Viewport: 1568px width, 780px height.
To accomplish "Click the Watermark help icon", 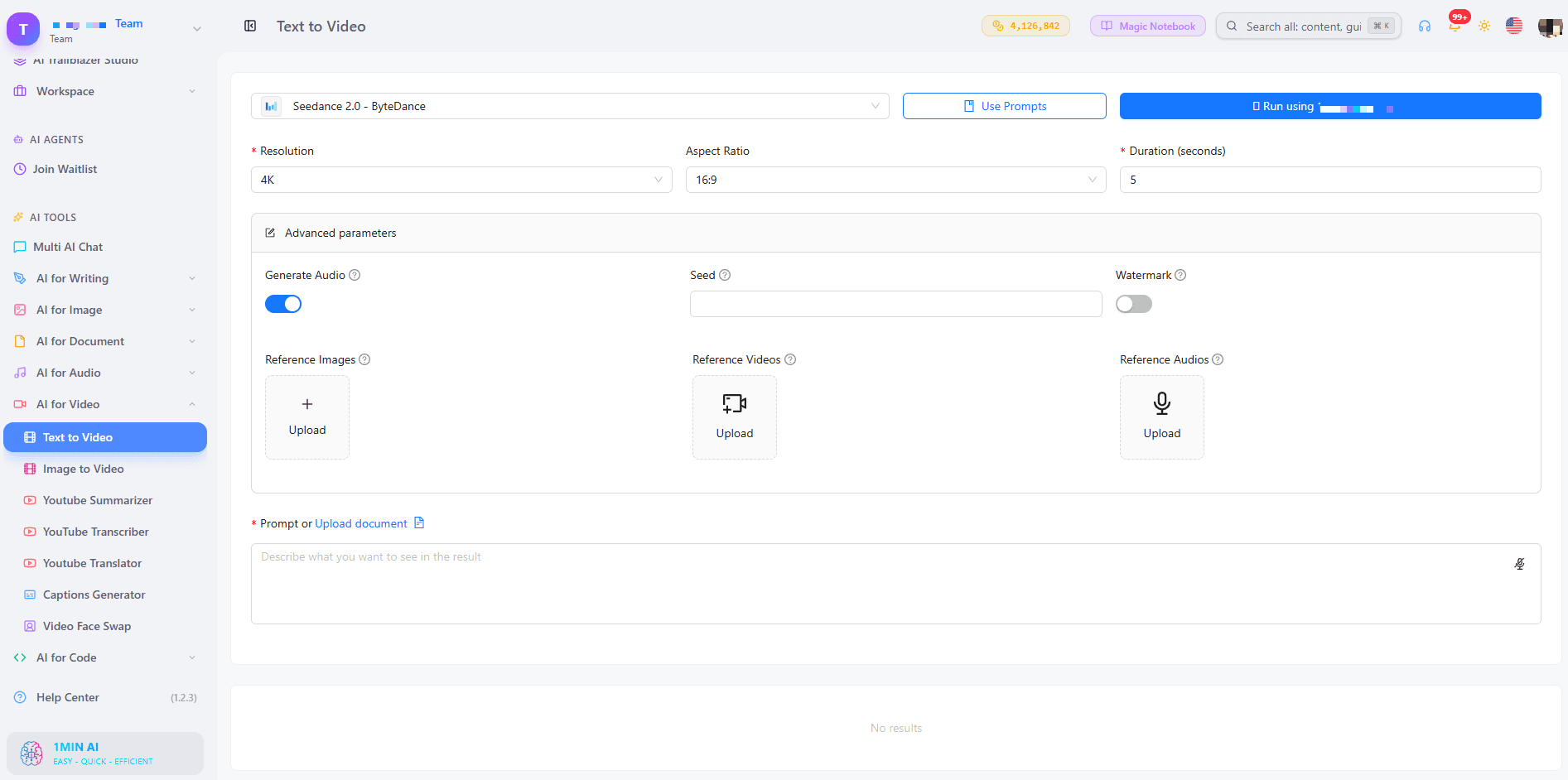I will pyautogui.click(x=1180, y=275).
